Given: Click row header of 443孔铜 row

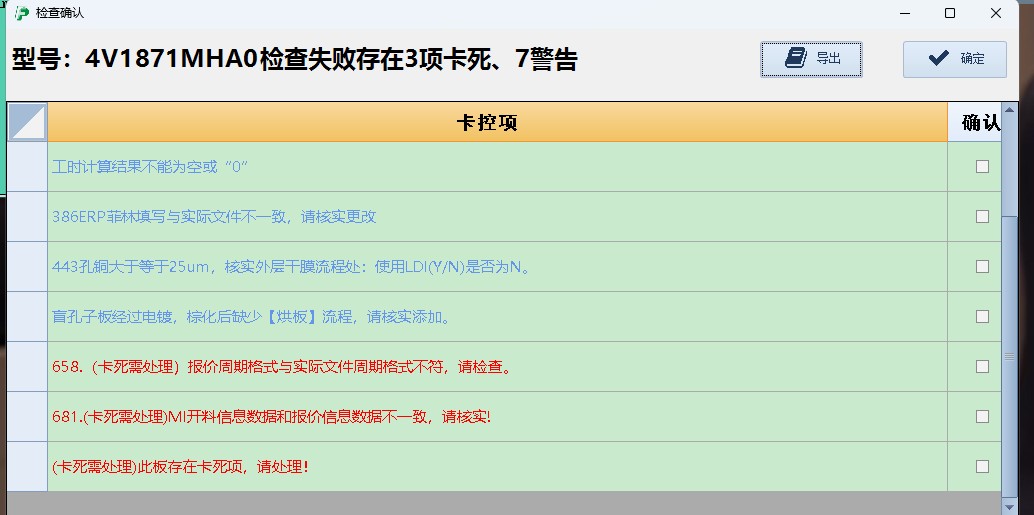Looking at the screenshot, I should click(x=27, y=267).
